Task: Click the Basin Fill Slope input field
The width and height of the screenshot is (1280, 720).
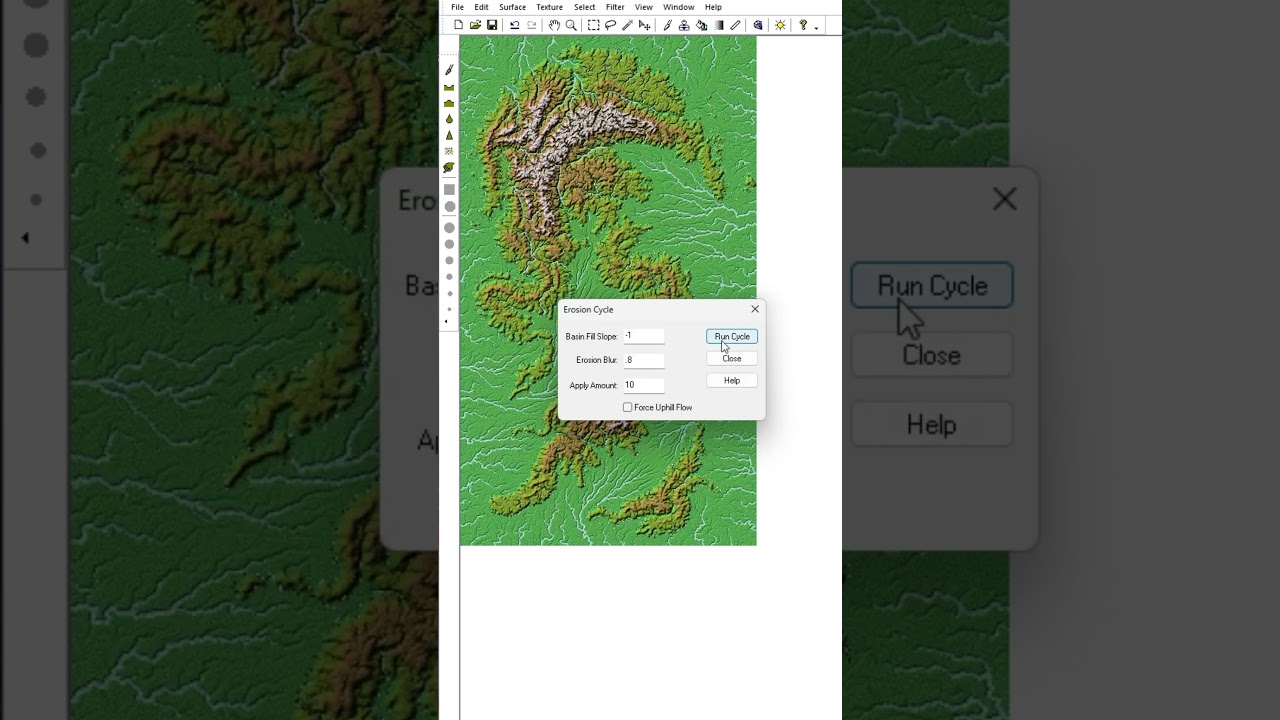Action: pyautogui.click(x=644, y=336)
